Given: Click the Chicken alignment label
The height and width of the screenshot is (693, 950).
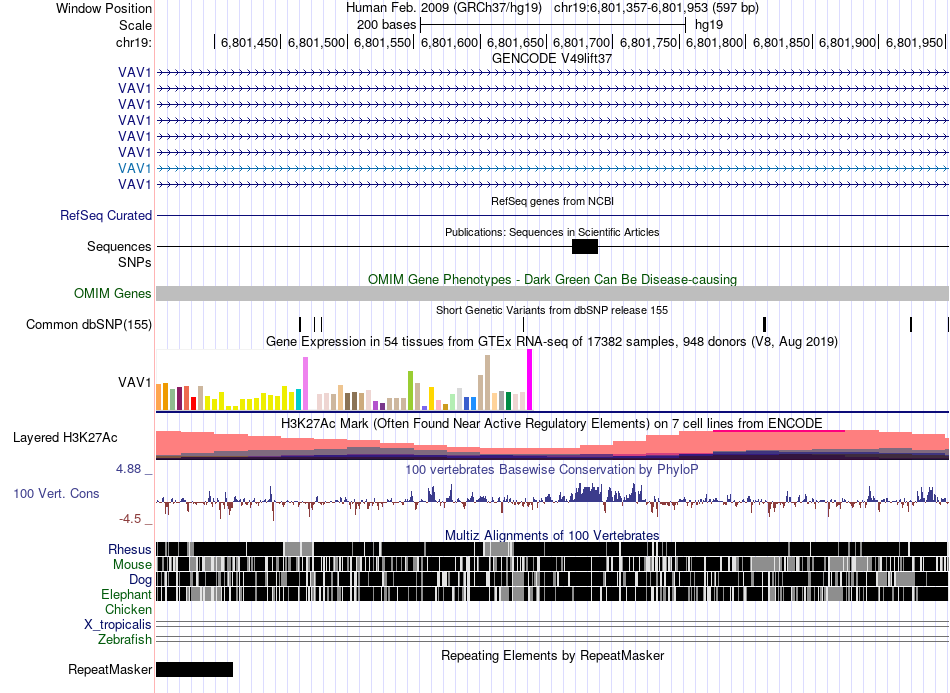Looking at the screenshot, I should pyautogui.click(x=128, y=609).
